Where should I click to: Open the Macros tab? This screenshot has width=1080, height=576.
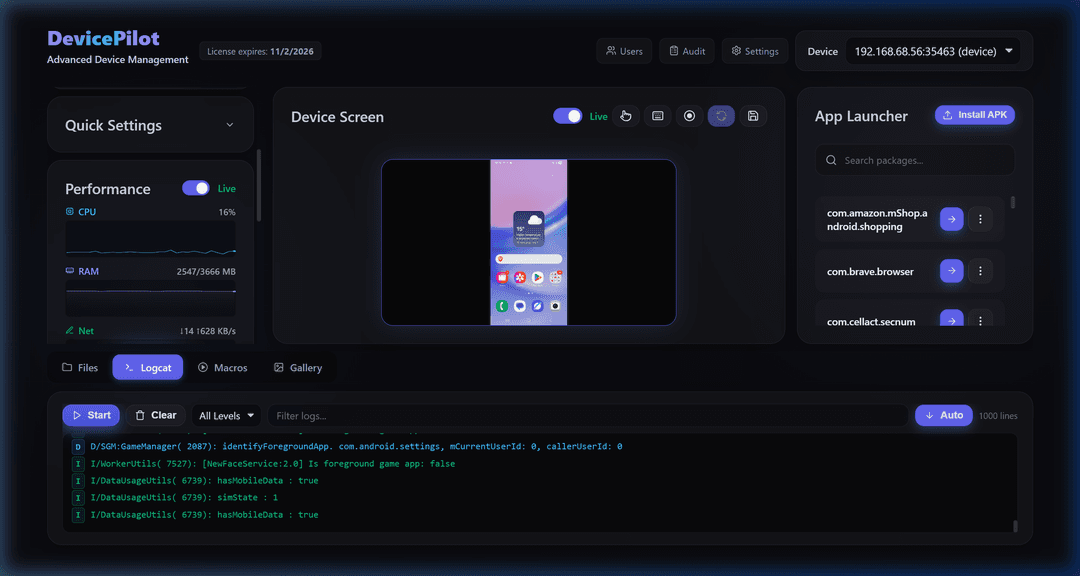click(222, 367)
